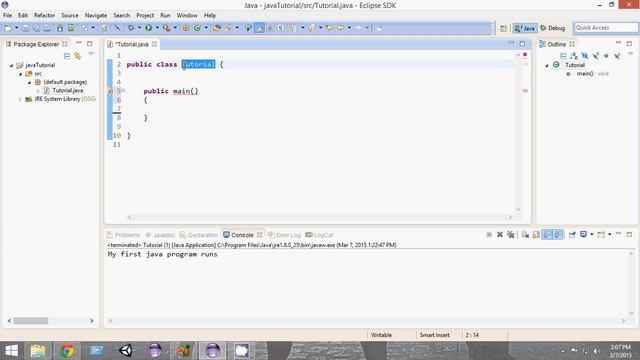The height and width of the screenshot is (360, 640).
Task: Open dropdown arrow next to New toolbar icon
Action: pyautogui.click(x=16, y=28)
